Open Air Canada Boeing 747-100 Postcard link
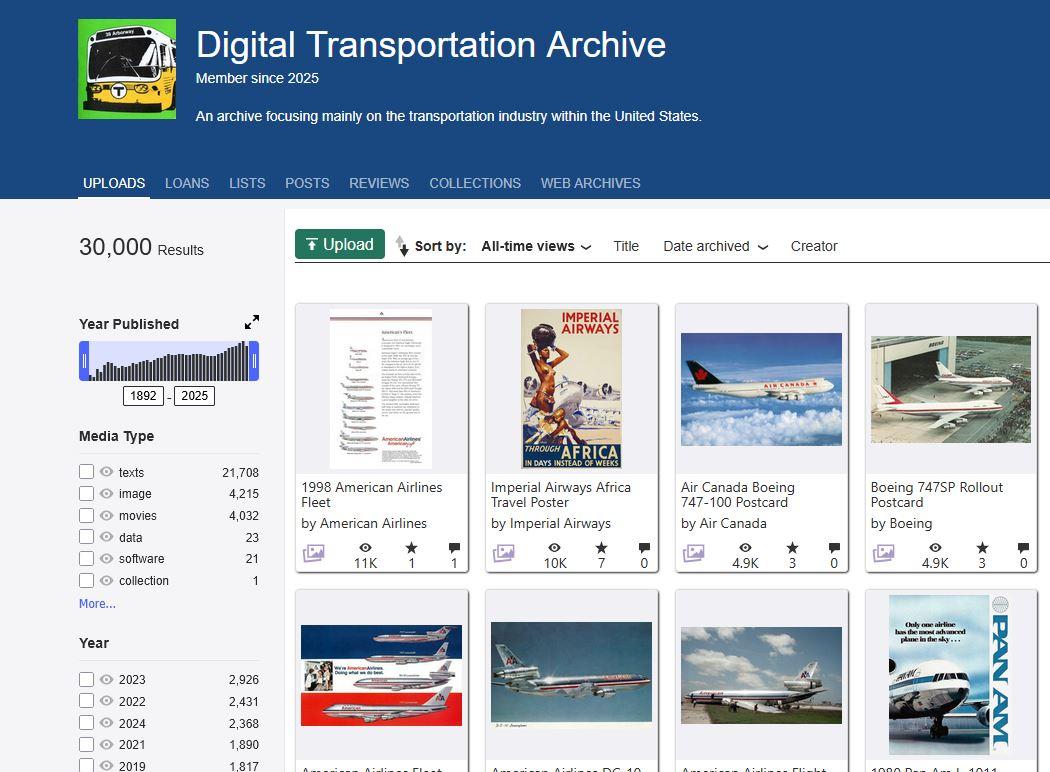1050x772 pixels. point(738,495)
